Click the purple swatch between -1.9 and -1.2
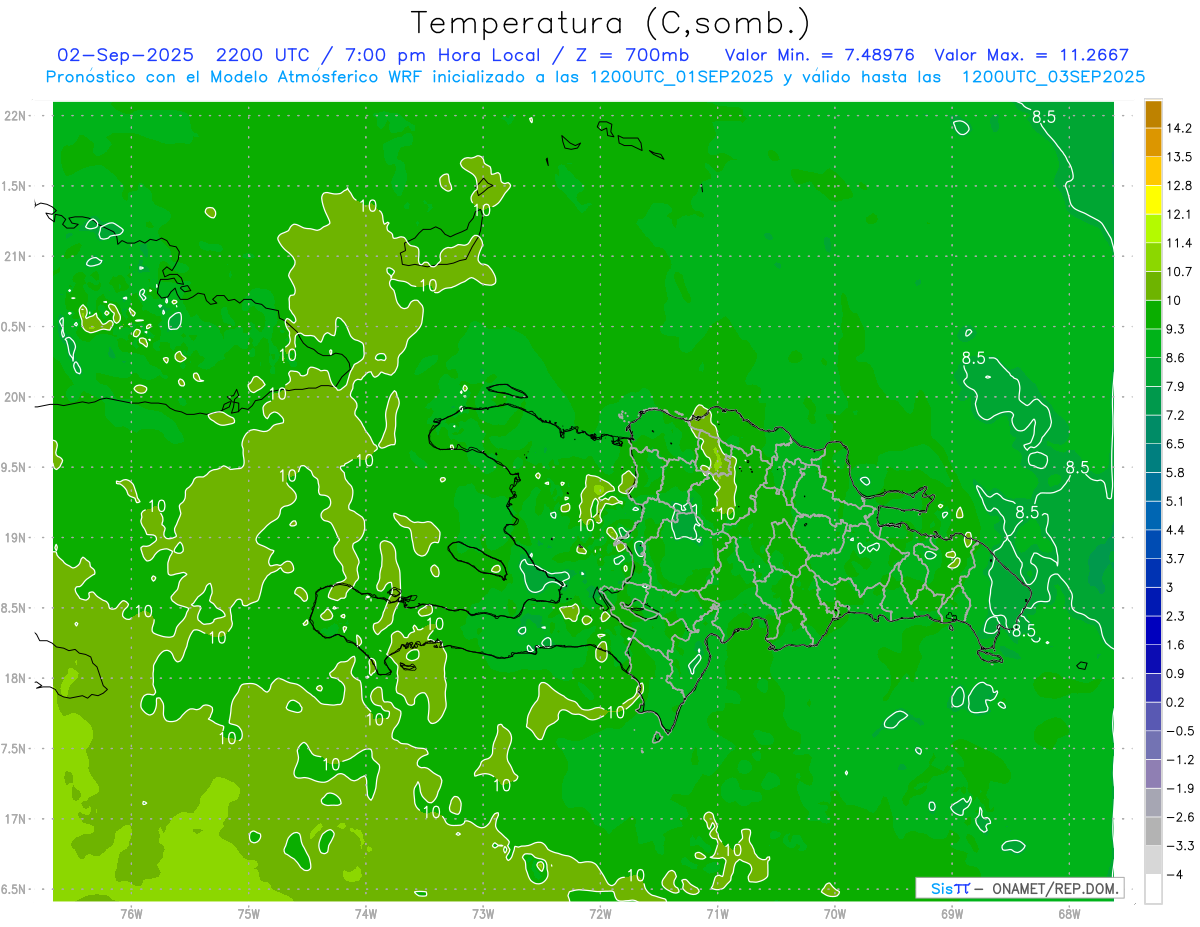The width and height of the screenshot is (1200, 927). click(1153, 774)
